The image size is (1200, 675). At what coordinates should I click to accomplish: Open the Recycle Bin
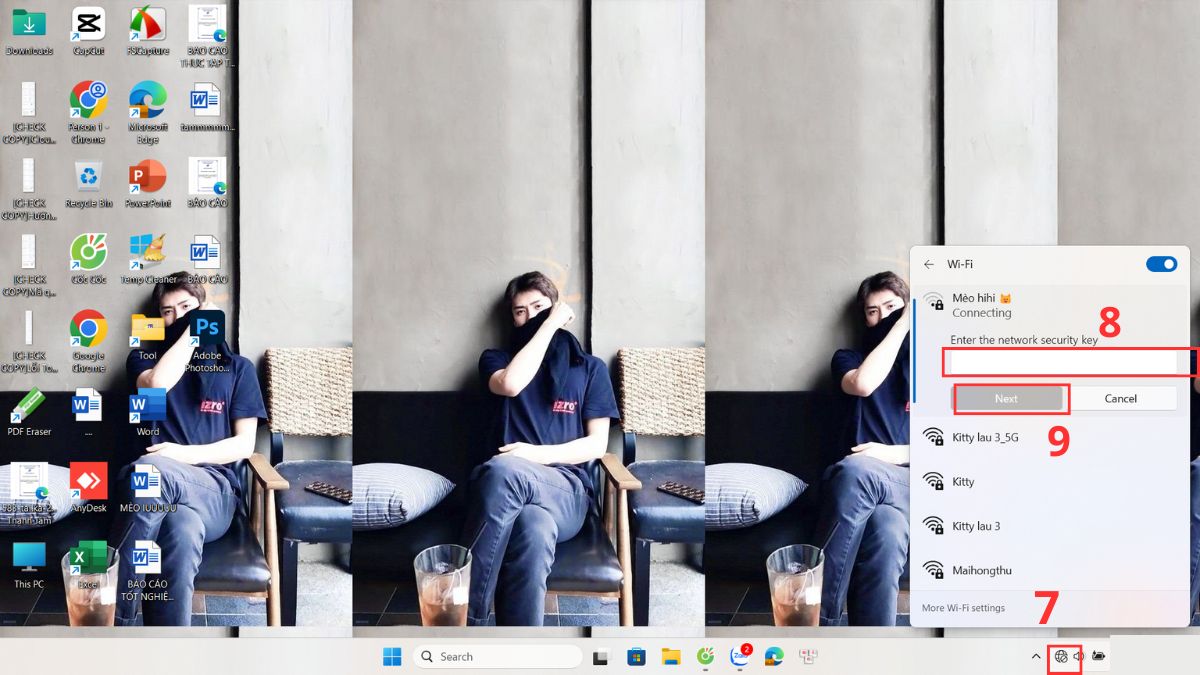coord(89,183)
